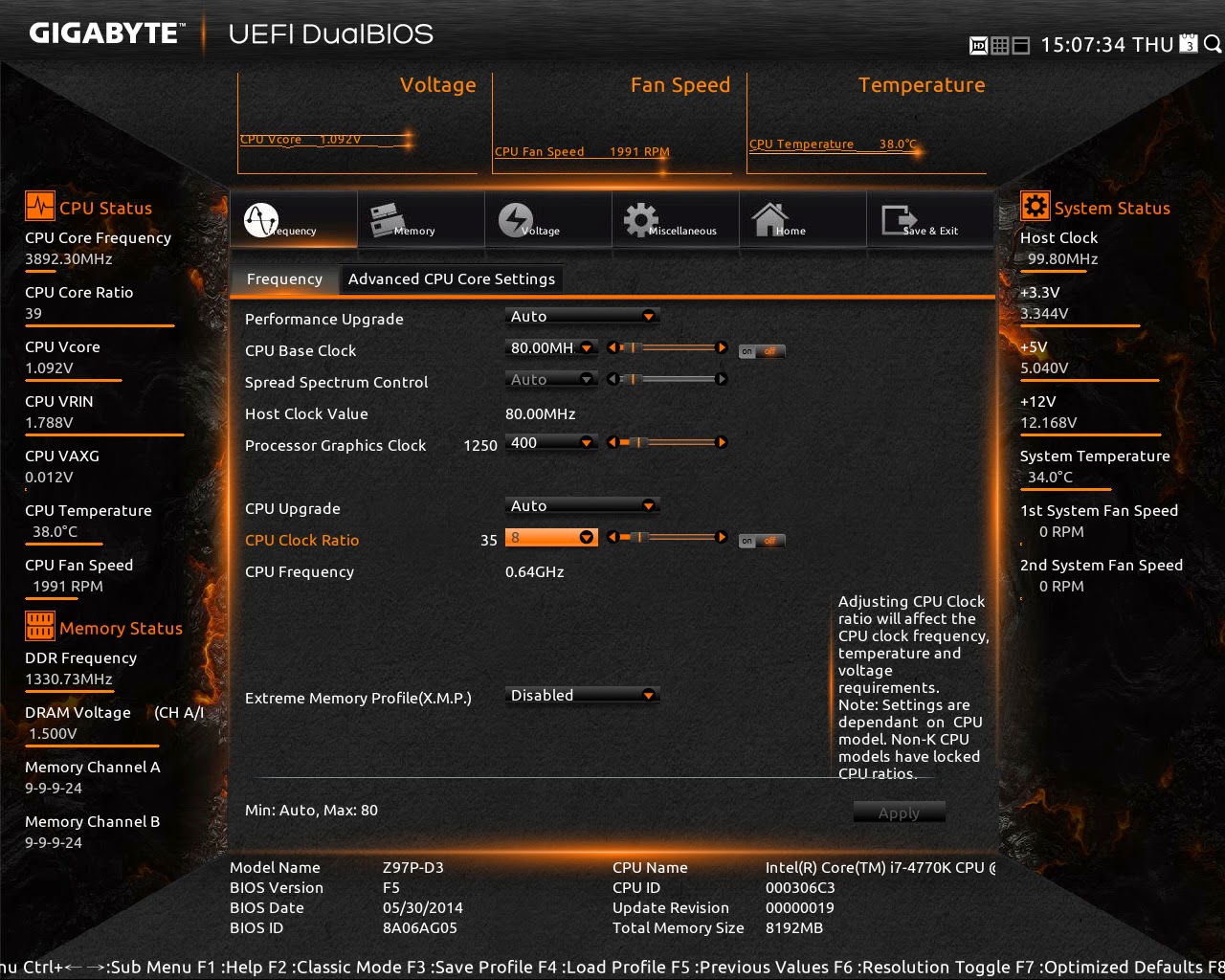
Task: Adjust the CPU Clock Ratio slider handle
Action: pos(641,538)
